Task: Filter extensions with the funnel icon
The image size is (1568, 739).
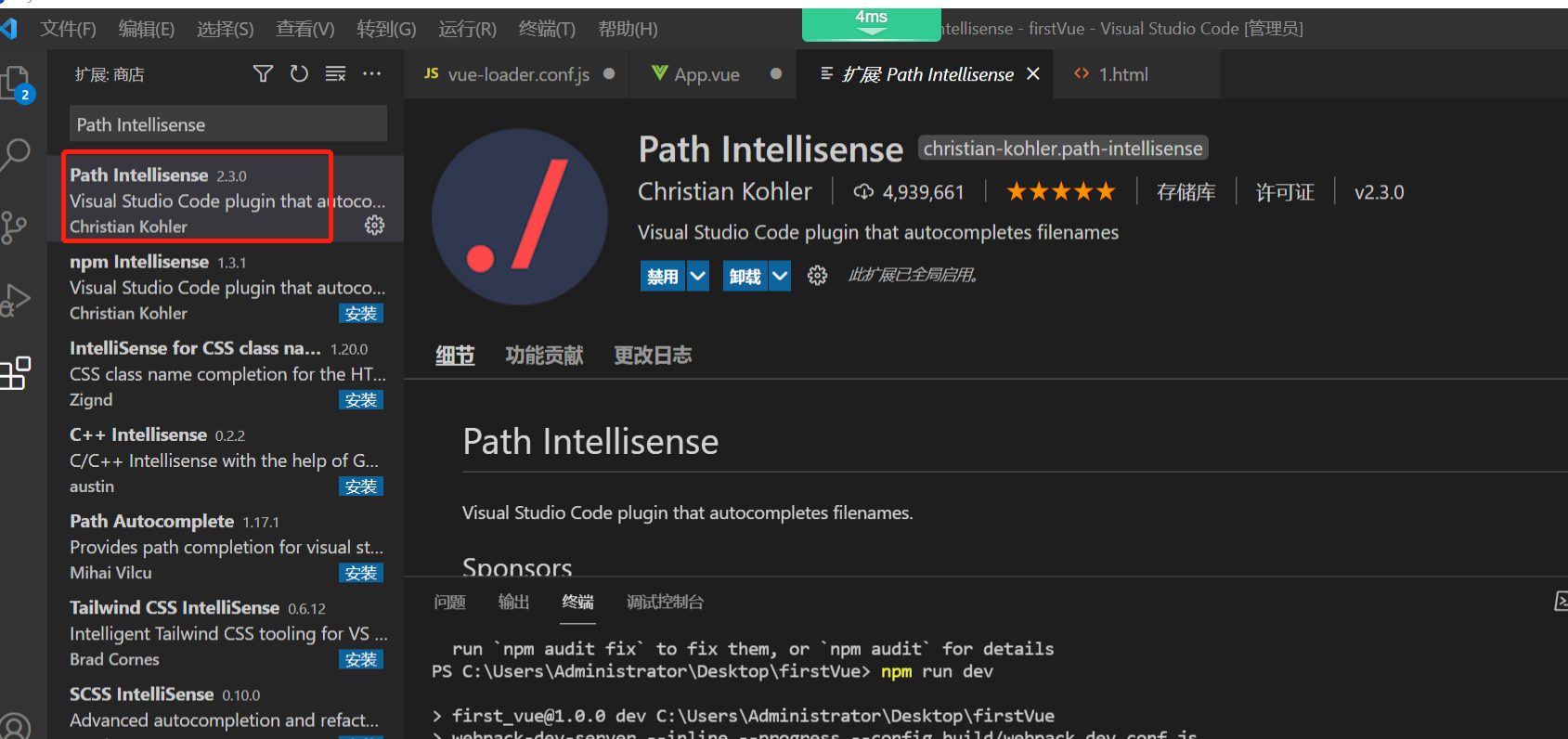Action: 264,73
